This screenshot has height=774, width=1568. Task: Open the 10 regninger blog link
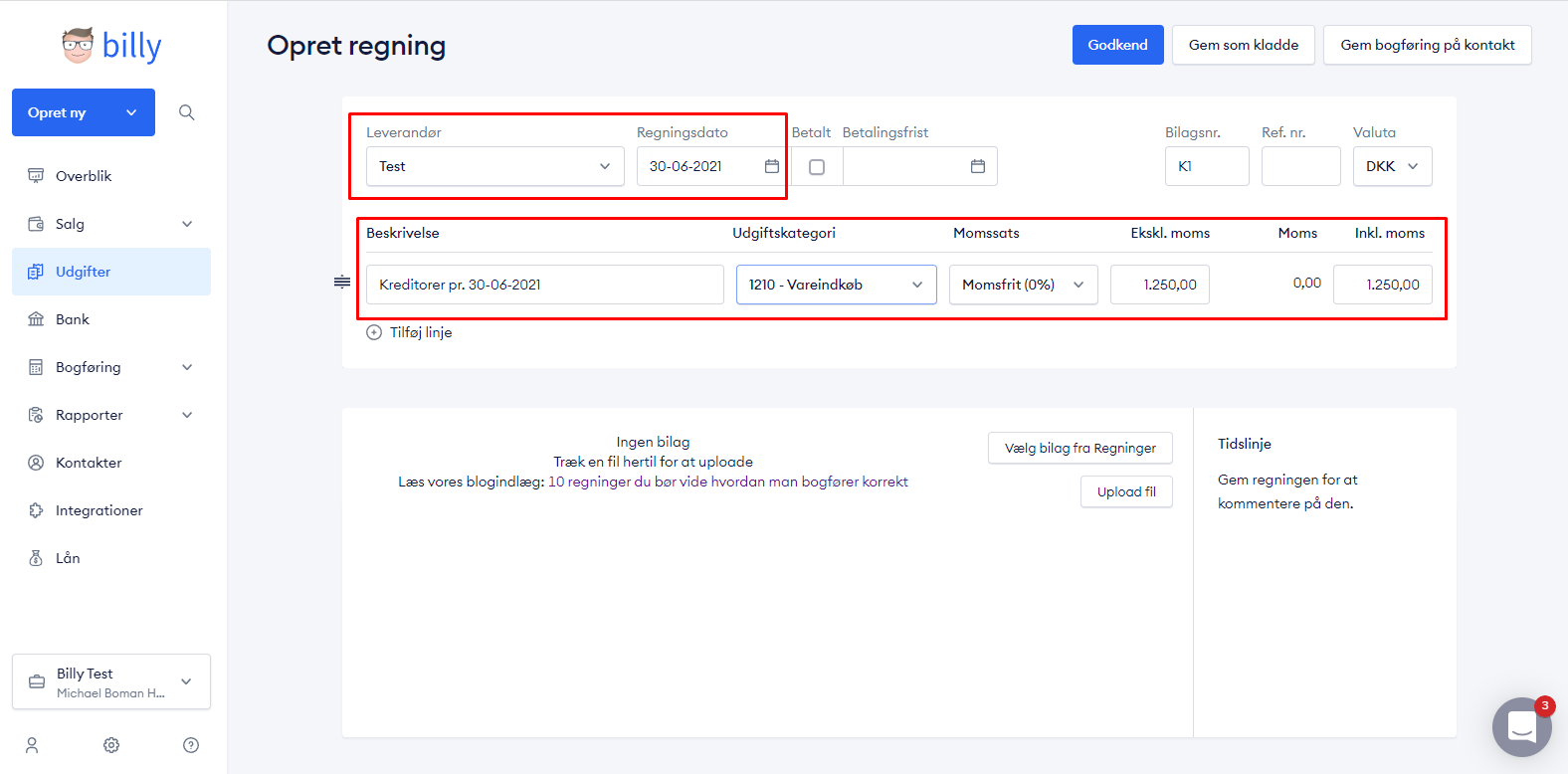(x=728, y=482)
